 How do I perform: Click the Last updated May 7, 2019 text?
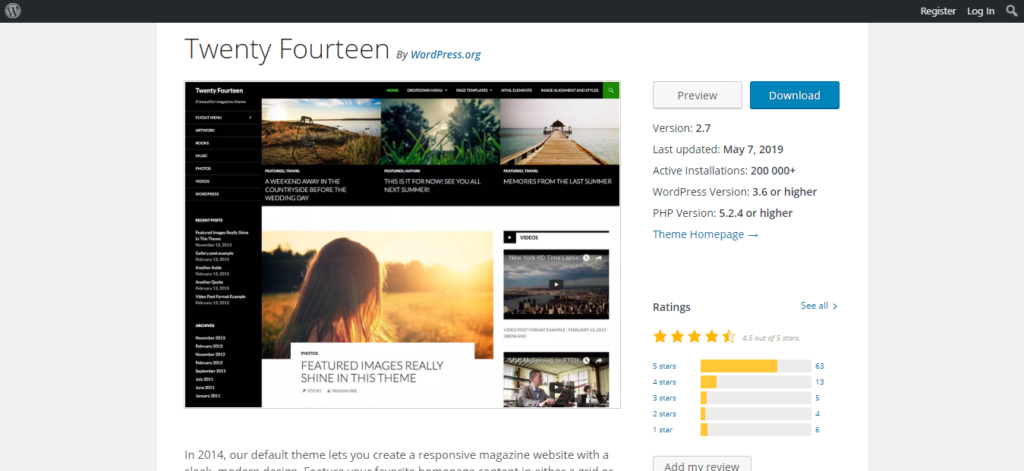tap(718, 150)
